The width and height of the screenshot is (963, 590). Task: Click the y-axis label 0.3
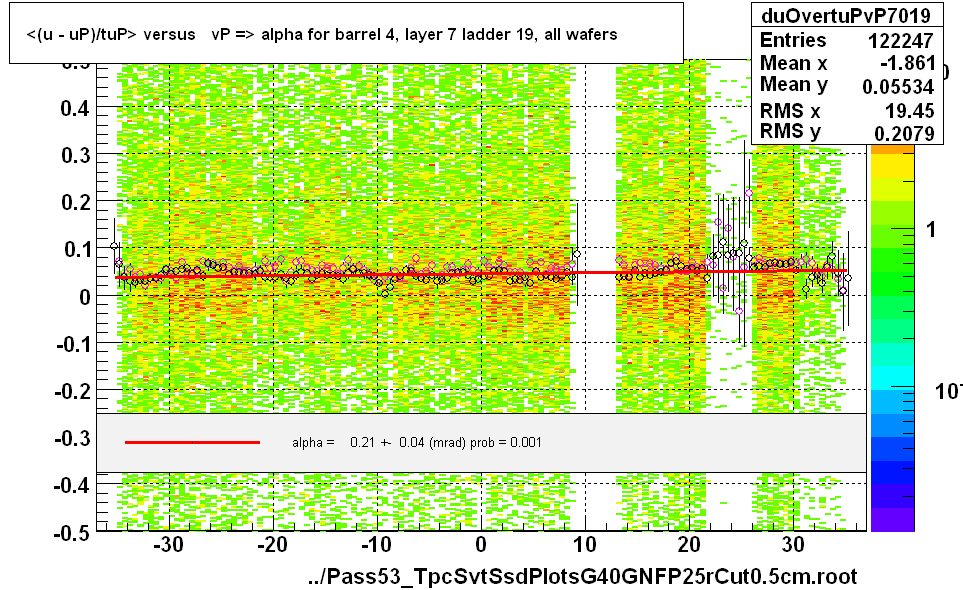[x=76, y=155]
